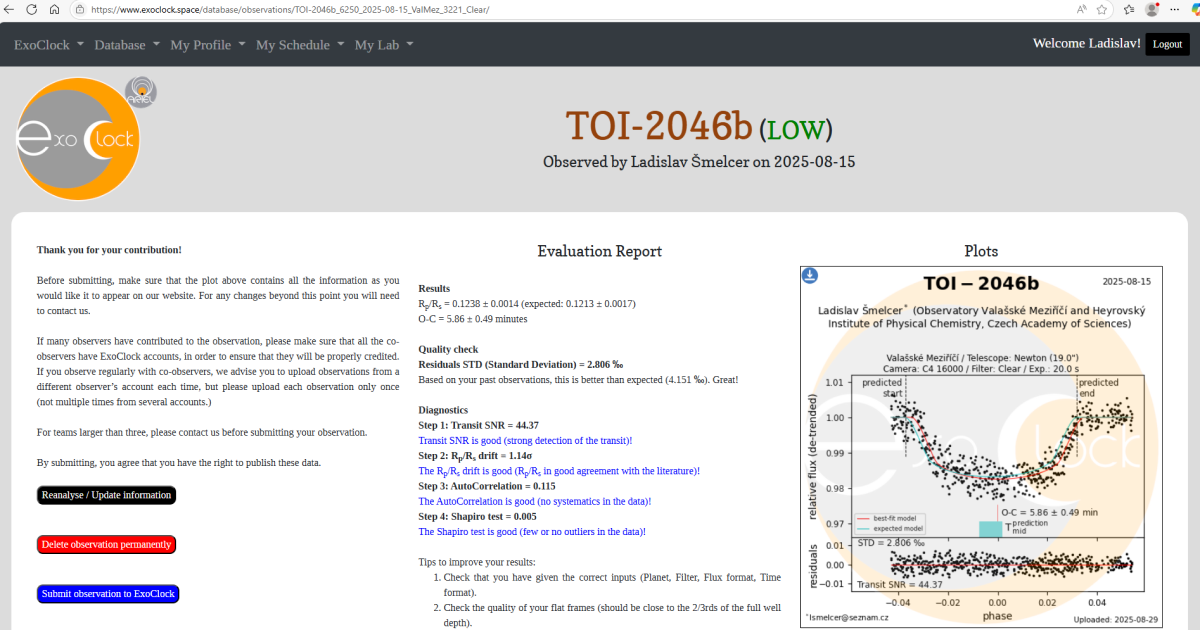Viewport: 1200px width, 630px height.
Task: Go to the browser home page
Action: pyautogui.click(x=55, y=9)
